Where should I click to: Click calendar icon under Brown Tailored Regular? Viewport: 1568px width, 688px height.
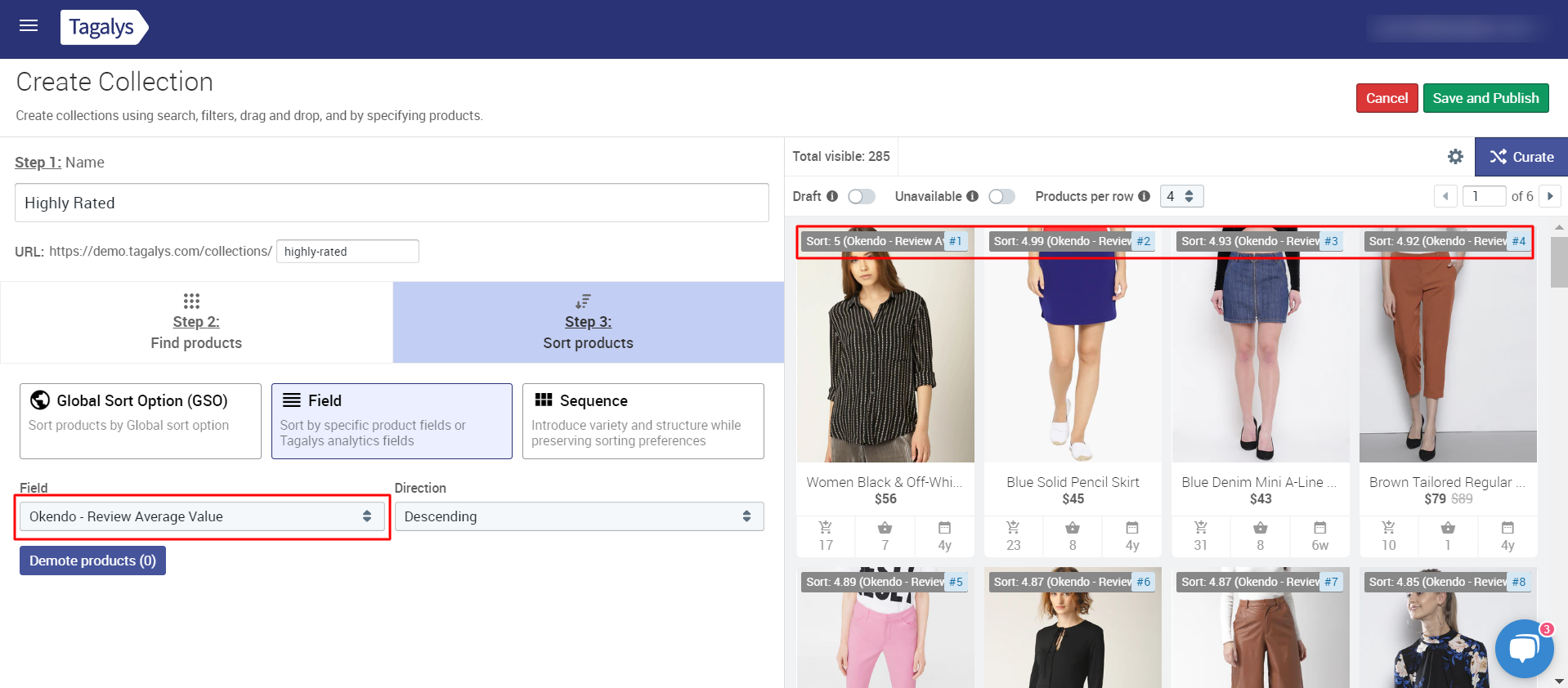[1508, 528]
